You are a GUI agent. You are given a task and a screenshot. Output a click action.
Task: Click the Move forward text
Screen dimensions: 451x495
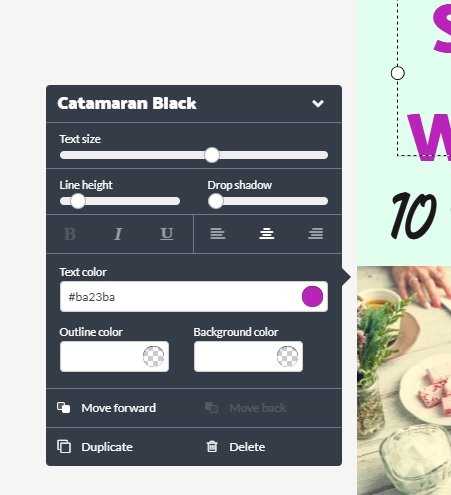click(x=119, y=408)
